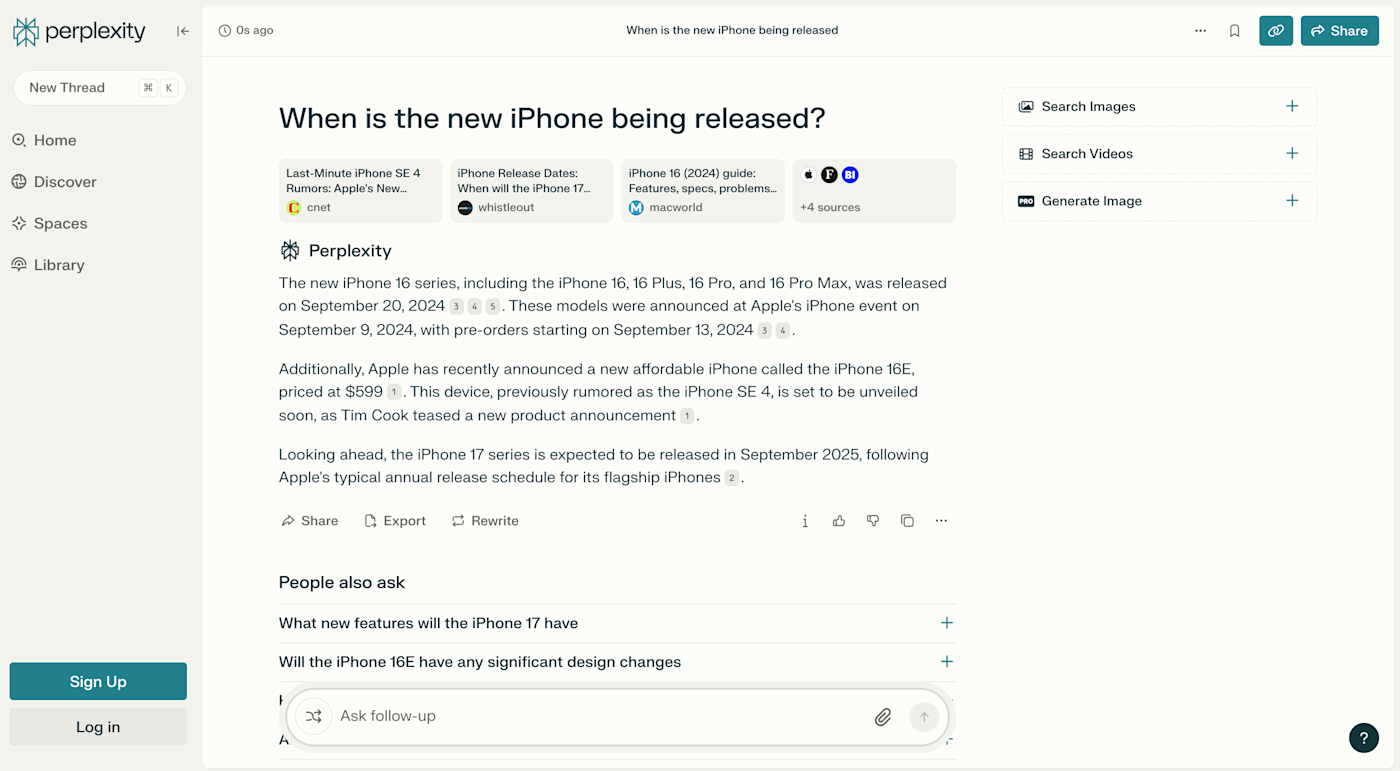Toggle the focus mode icon in the follow-up box
The image size is (1400, 771).
314,716
